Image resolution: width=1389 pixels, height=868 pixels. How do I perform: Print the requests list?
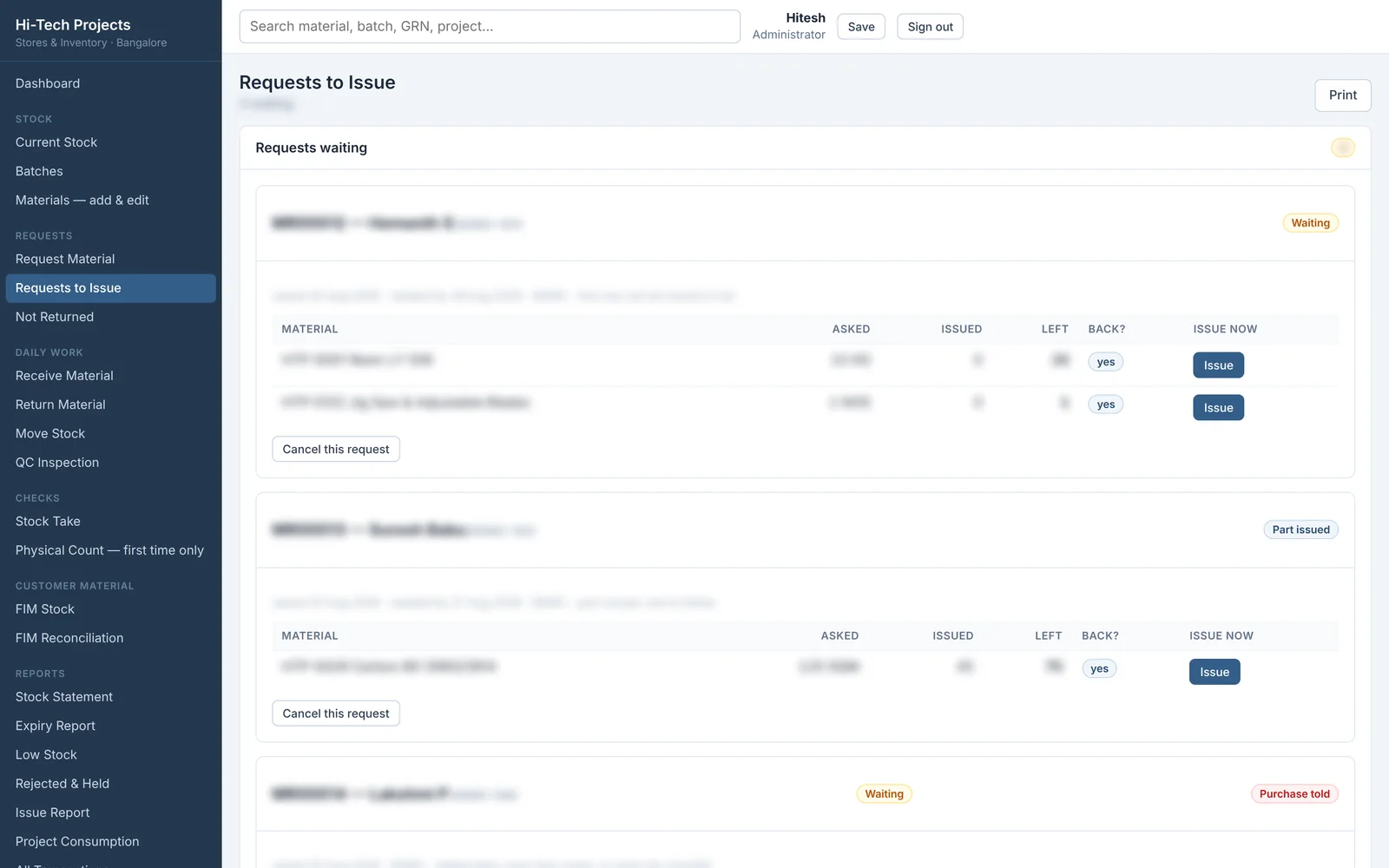(x=1342, y=95)
